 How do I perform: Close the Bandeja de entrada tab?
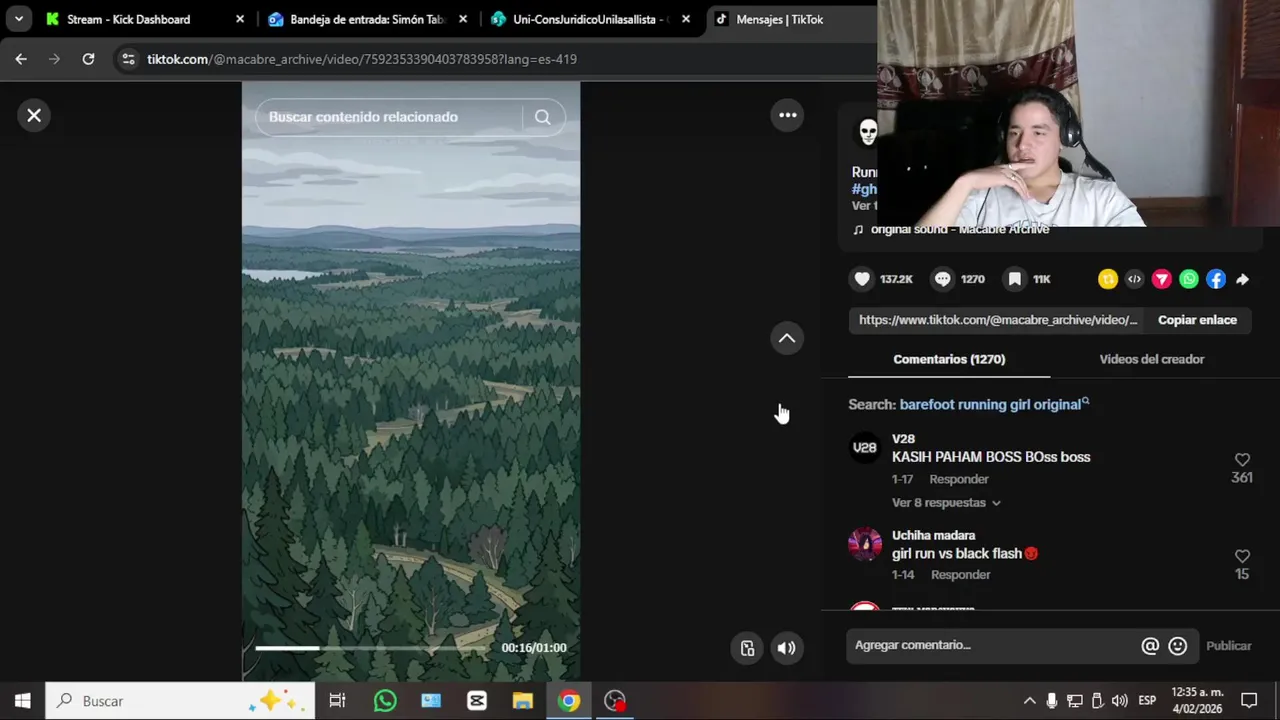[x=463, y=19]
